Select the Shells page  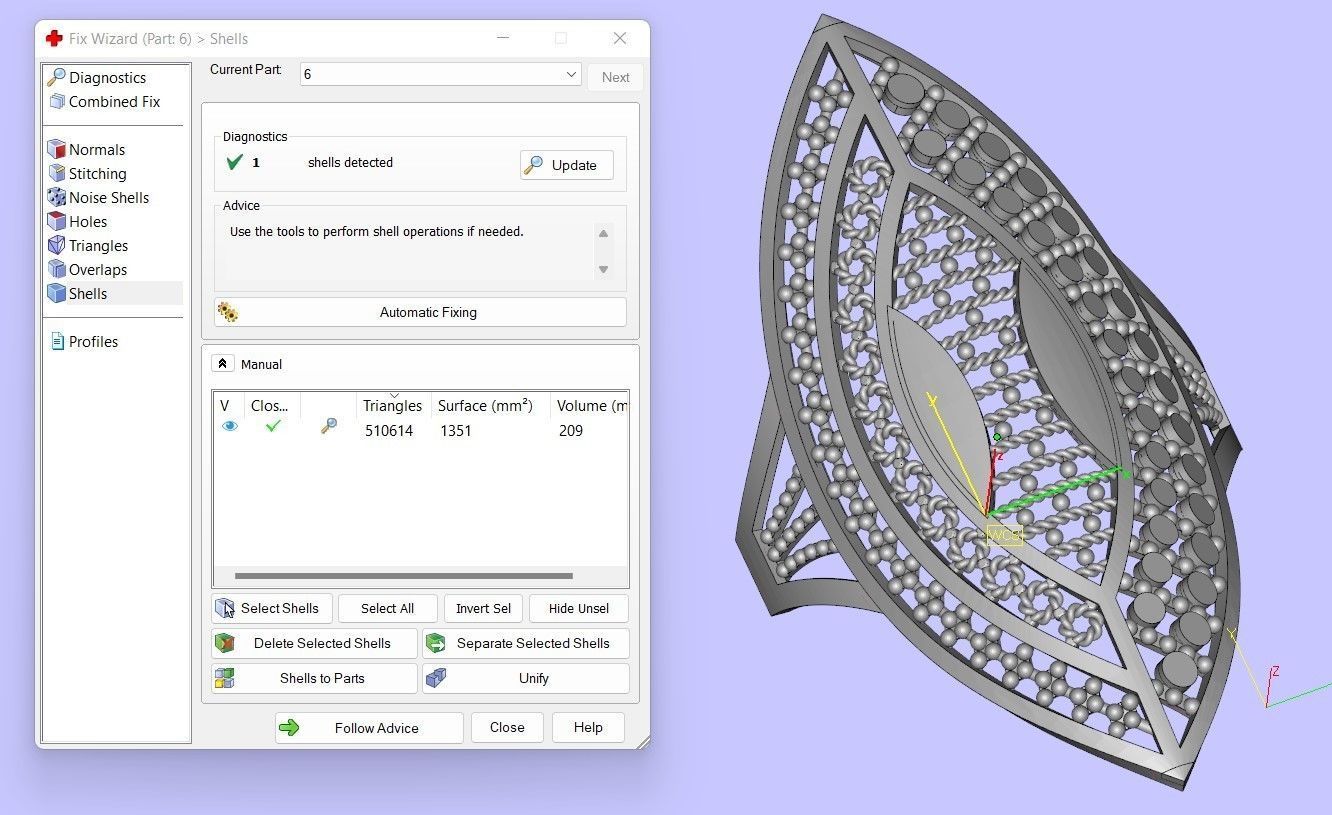point(88,293)
